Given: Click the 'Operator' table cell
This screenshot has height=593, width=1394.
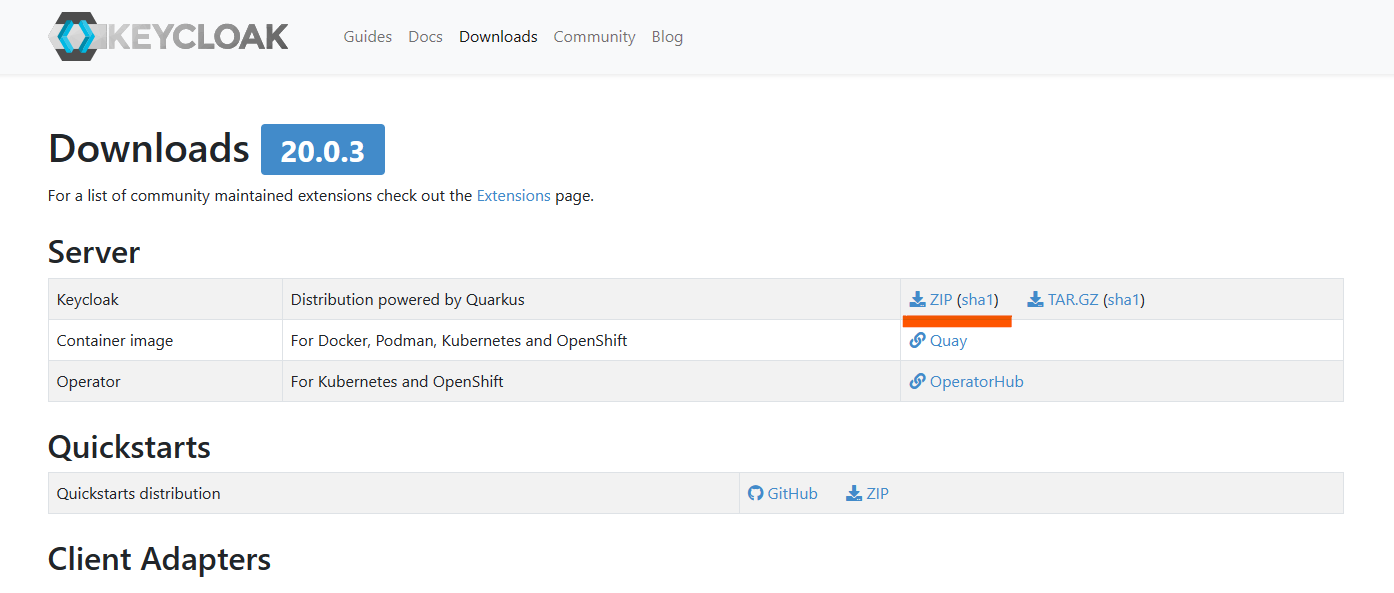Looking at the screenshot, I should tap(165, 381).
